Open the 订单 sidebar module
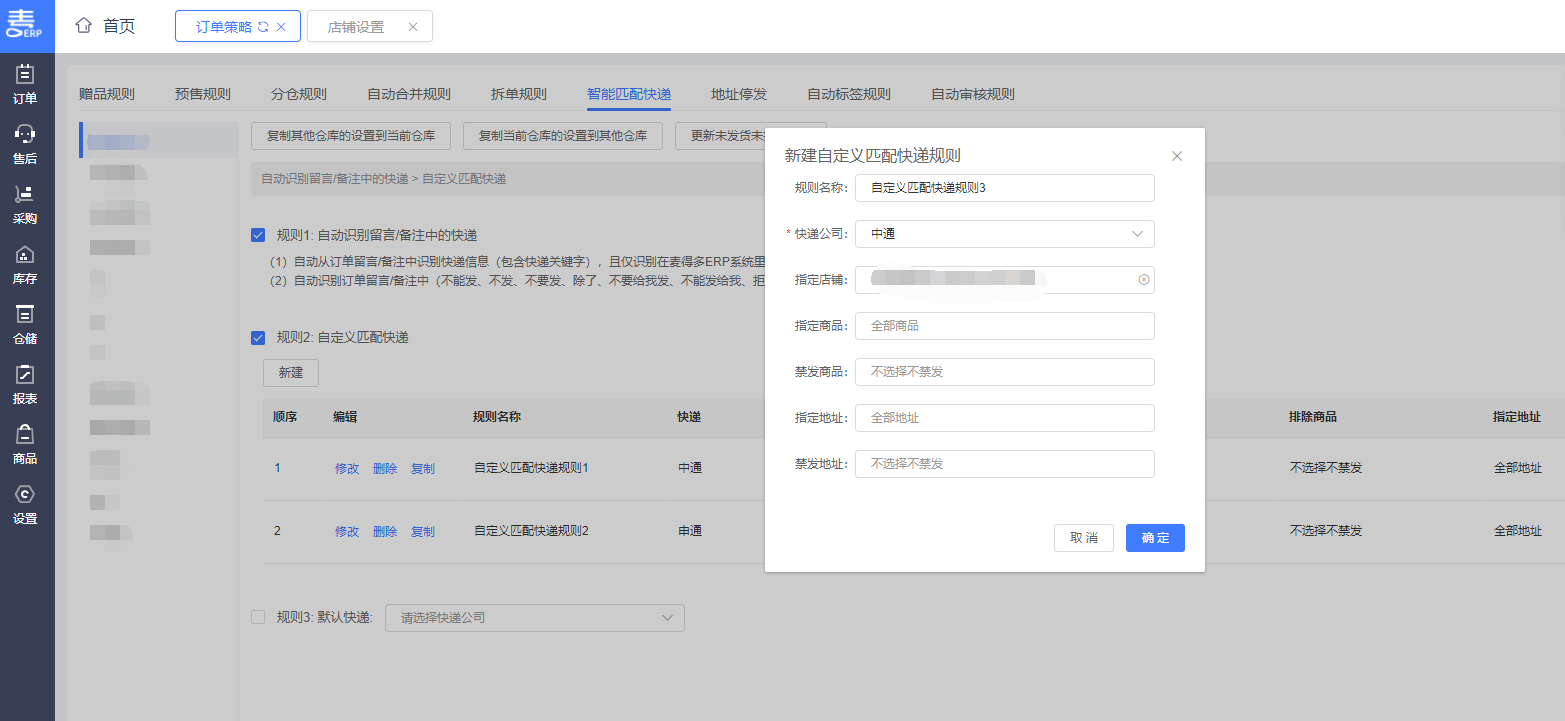The image size is (1565, 721). click(27, 84)
